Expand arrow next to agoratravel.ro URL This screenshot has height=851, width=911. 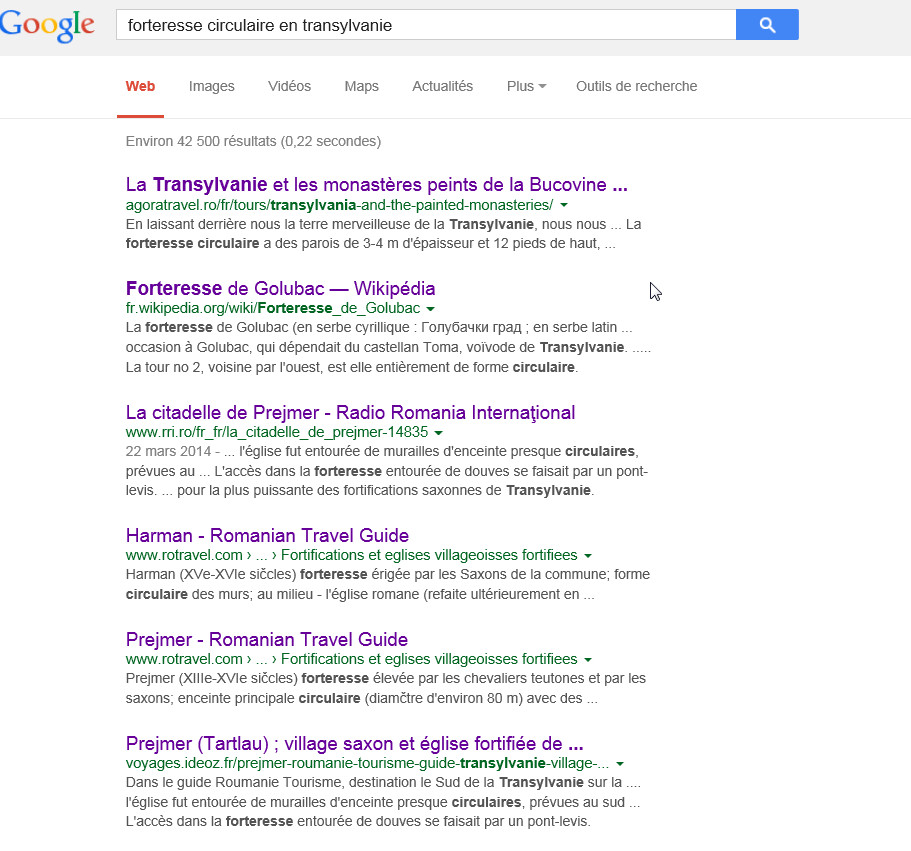[564, 205]
